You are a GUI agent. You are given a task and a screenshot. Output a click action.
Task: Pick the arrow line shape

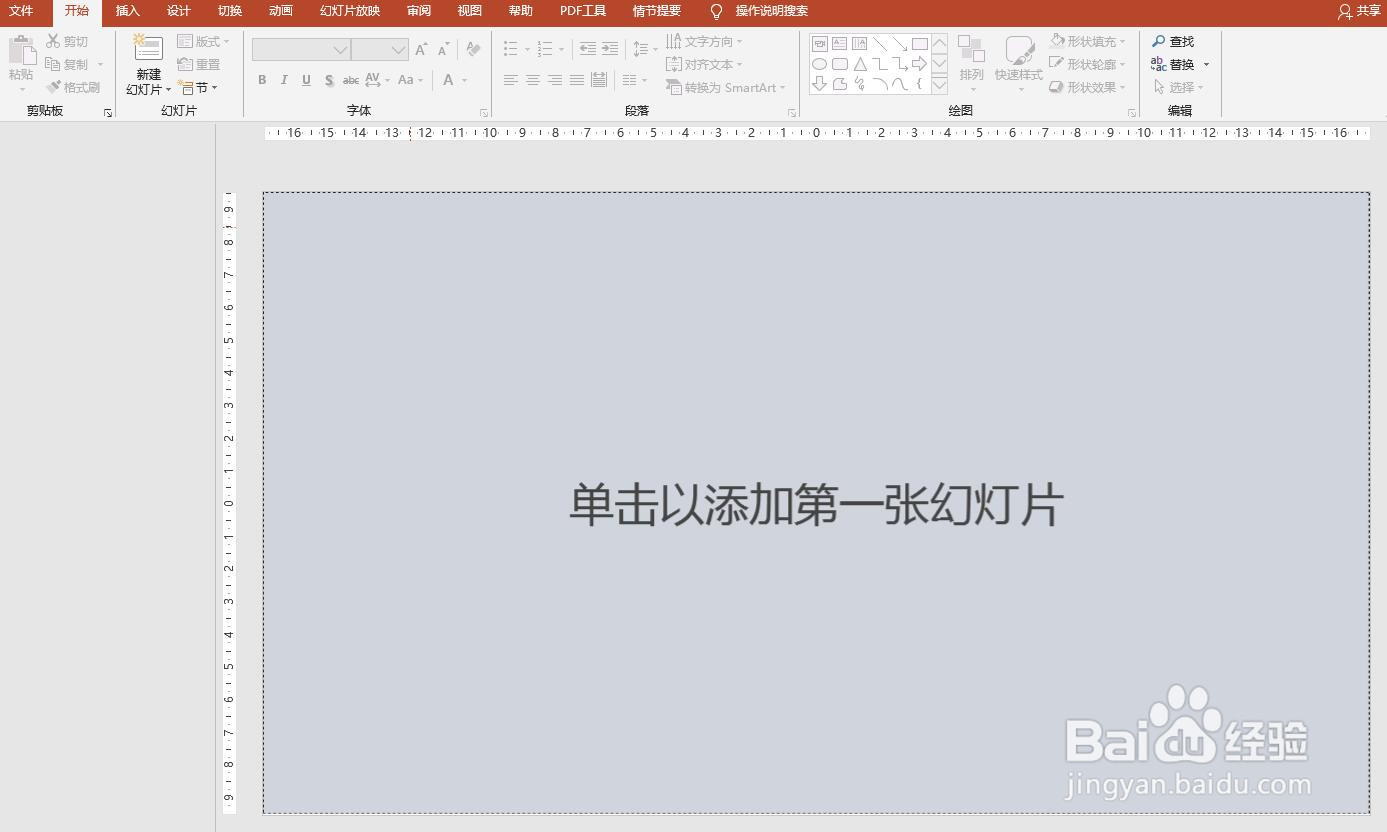900,44
